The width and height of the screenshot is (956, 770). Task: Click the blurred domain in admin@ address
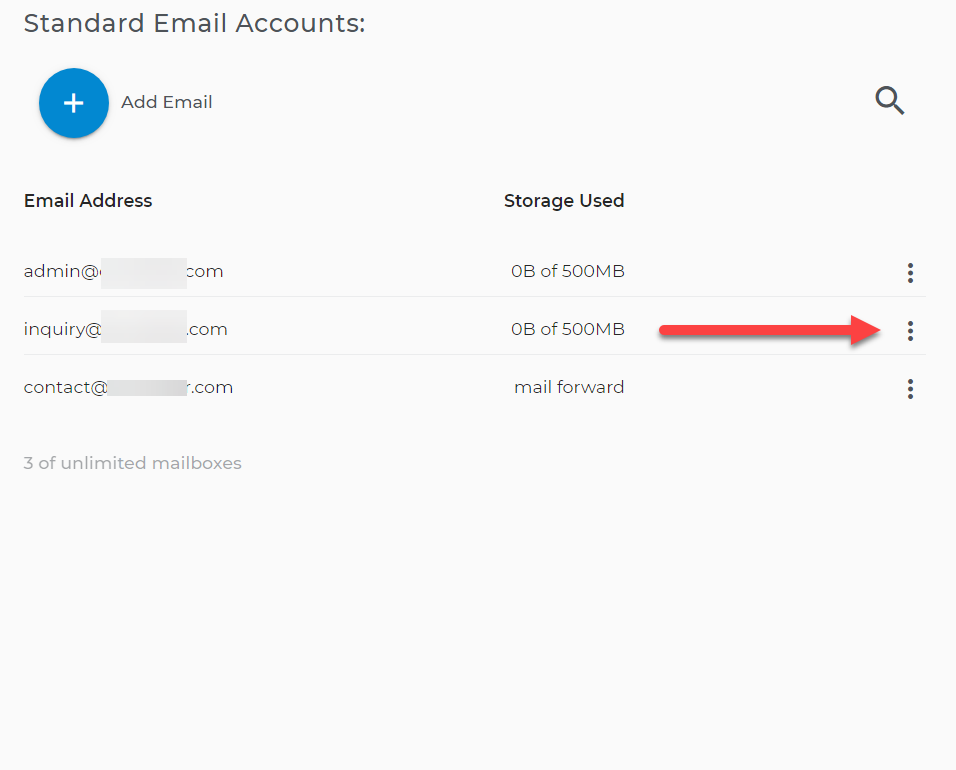(x=143, y=272)
